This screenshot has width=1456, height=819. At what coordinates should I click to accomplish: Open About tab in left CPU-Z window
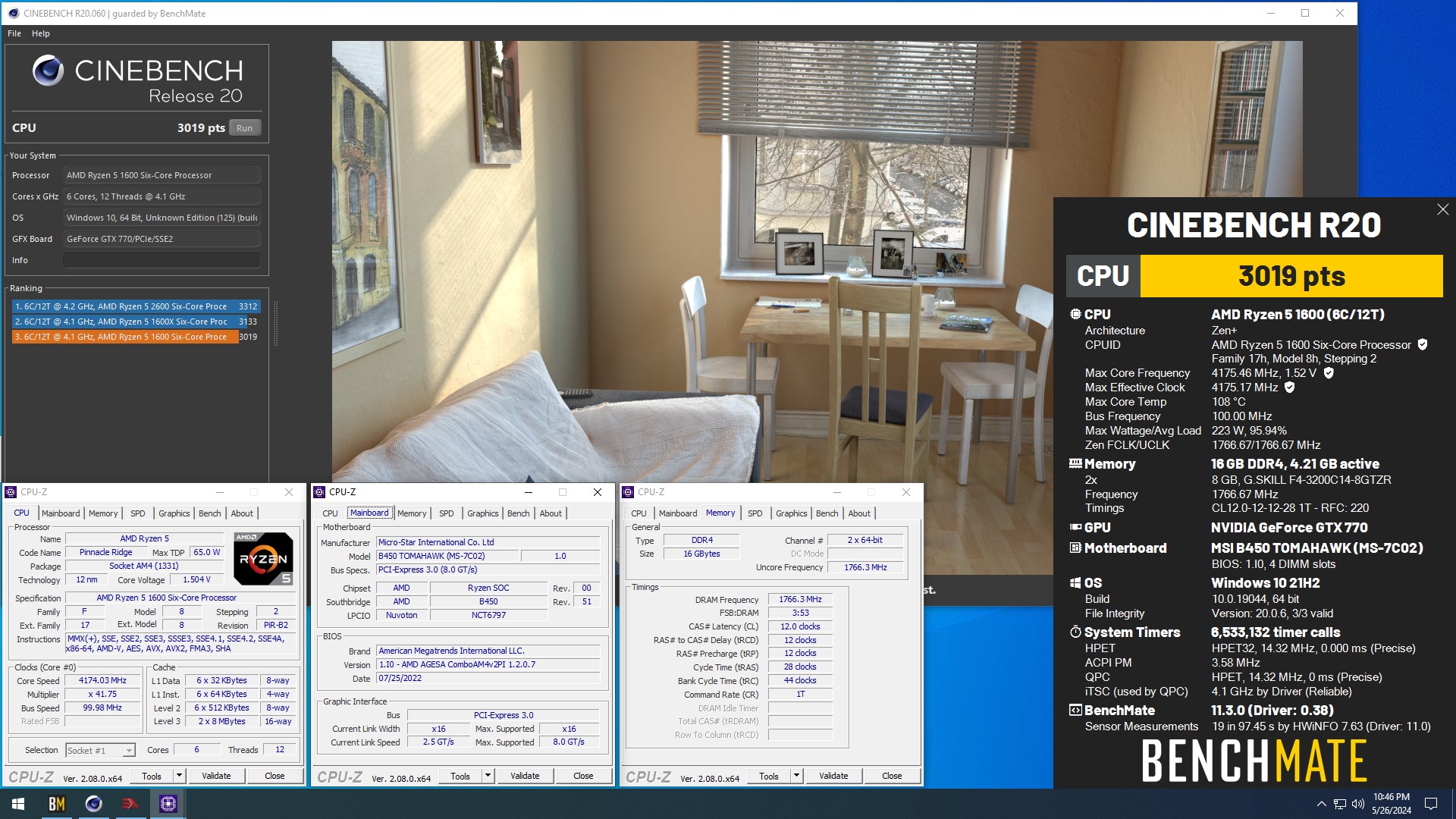click(x=242, y=513)
